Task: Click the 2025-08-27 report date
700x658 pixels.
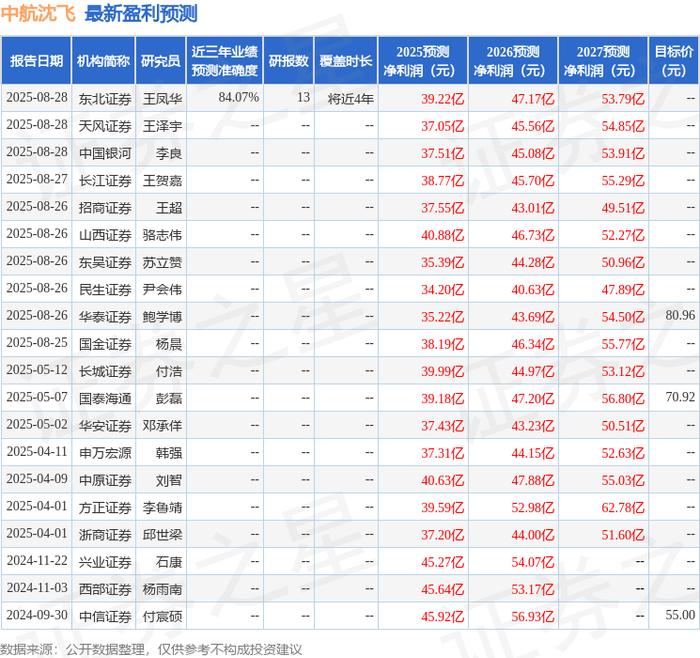Action: 37,179
